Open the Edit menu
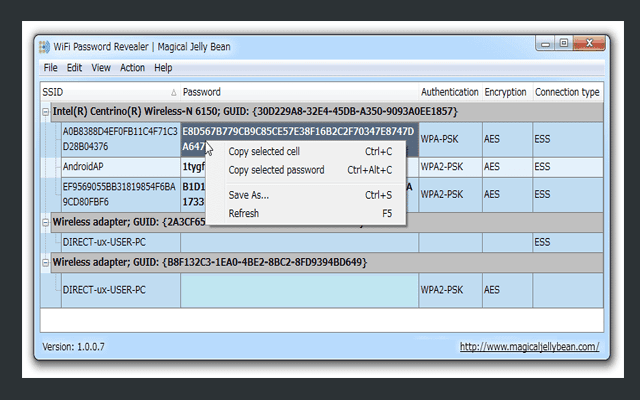 (x=75, y=68)
